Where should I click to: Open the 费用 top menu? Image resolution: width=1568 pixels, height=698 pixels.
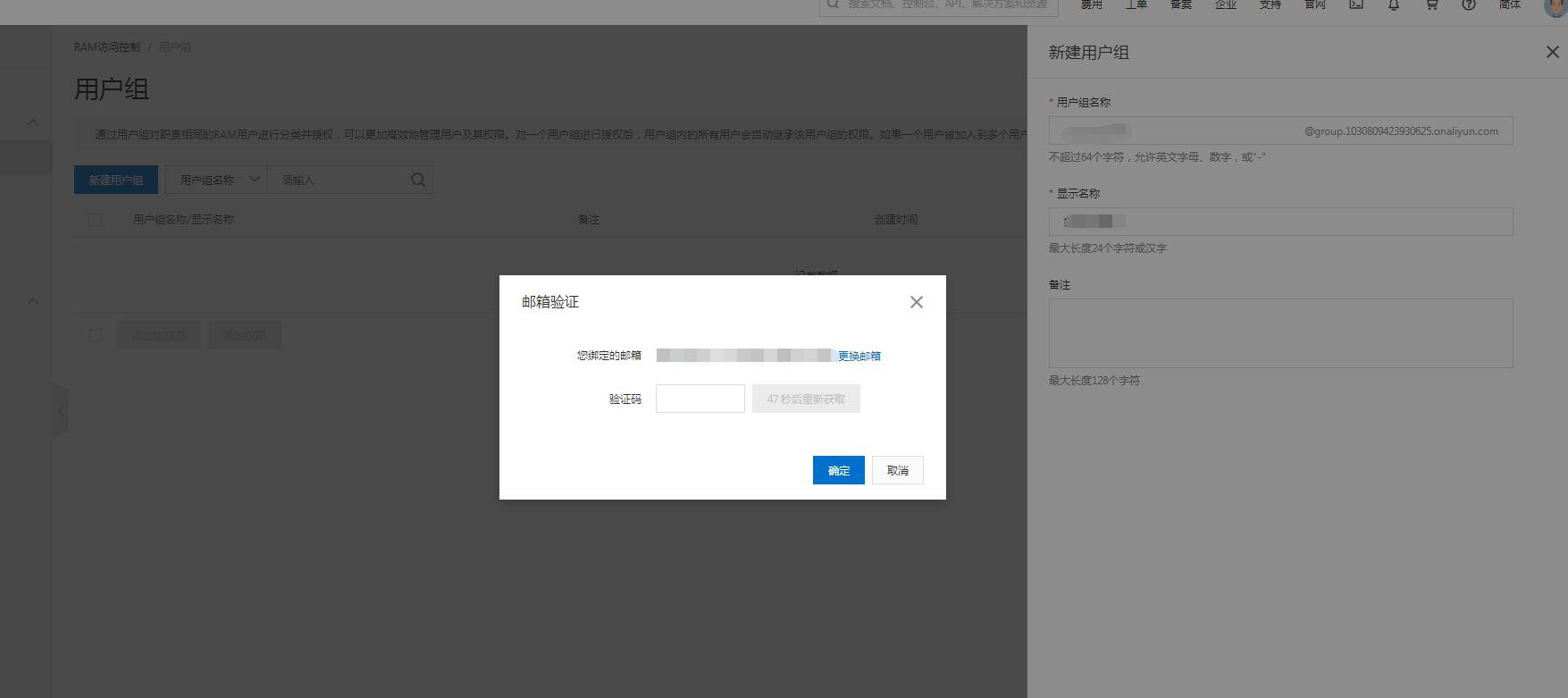coord(1092,4)
